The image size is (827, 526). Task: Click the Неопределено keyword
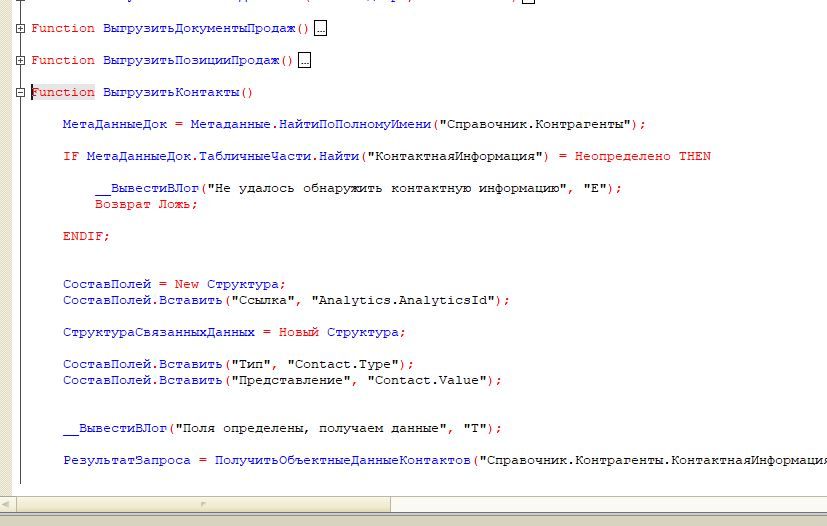tap(622, 156)
